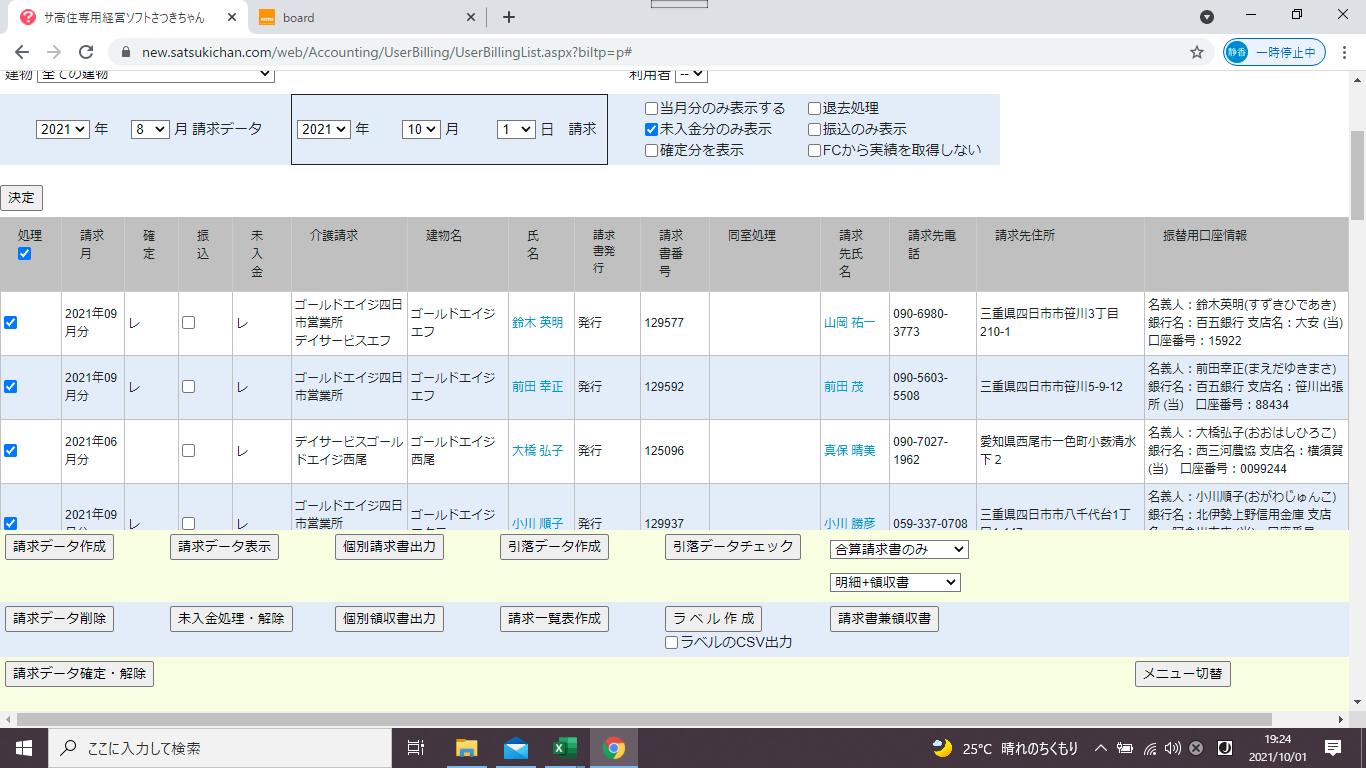Screen dimensions: 1366x768
Task: Open File Explorer from the taskbar
Action: (x=467, y=748)
